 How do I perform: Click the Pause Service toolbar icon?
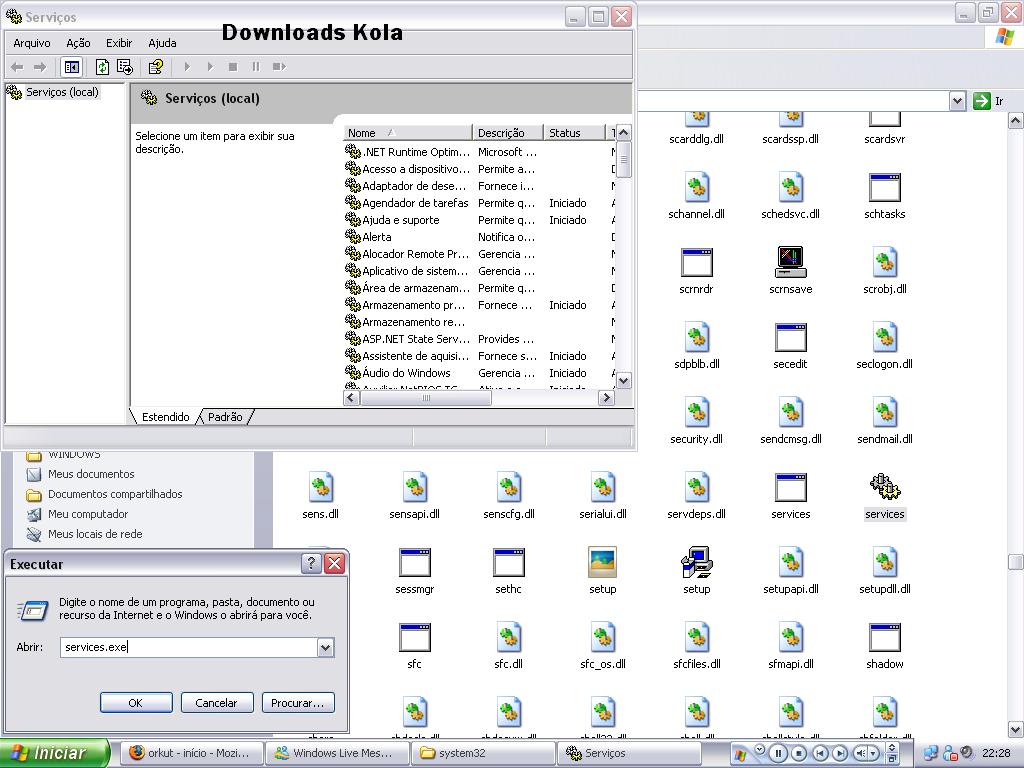click(255, 67)
